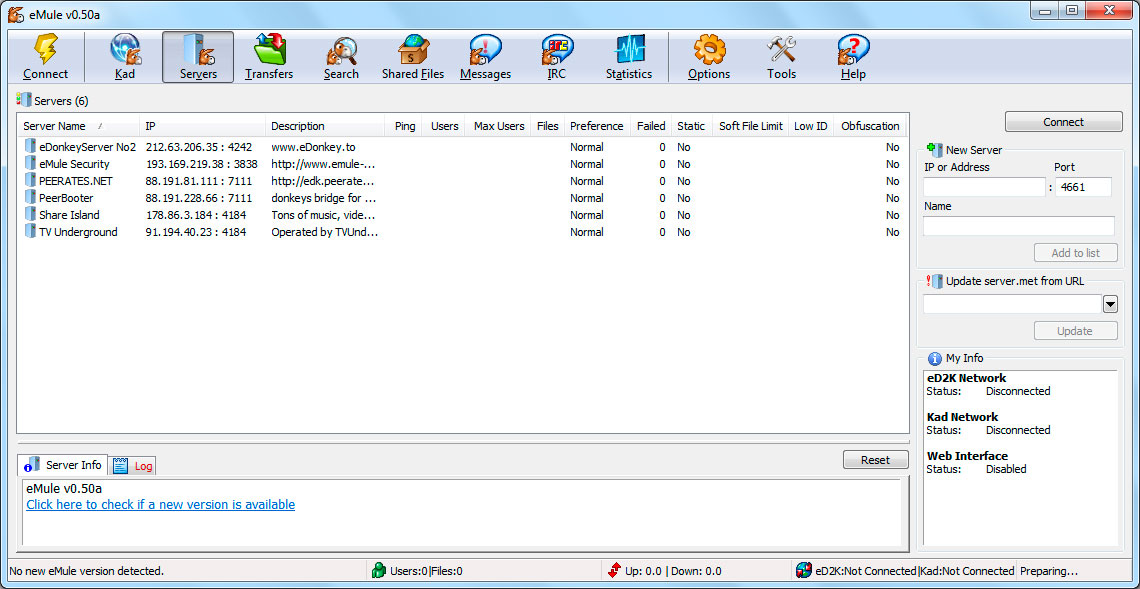The width and height of the screenshot is (1140, 589).
Task: Select the PEERATES.NET server row
Action: (462, 181)
